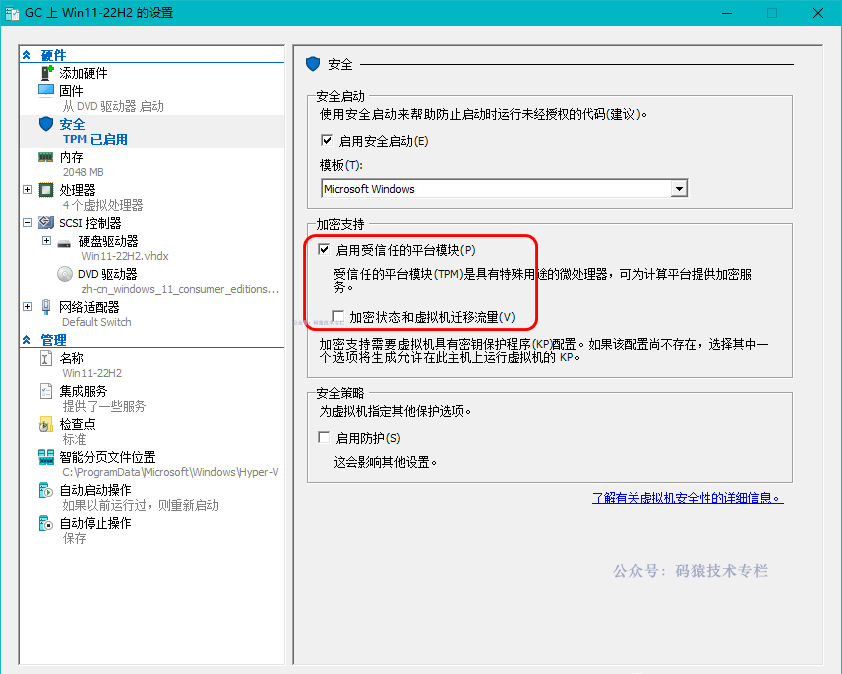The image size is (842, 674).
Task: Click the 集成服务 integration services icon
Action: coord(46,391)
